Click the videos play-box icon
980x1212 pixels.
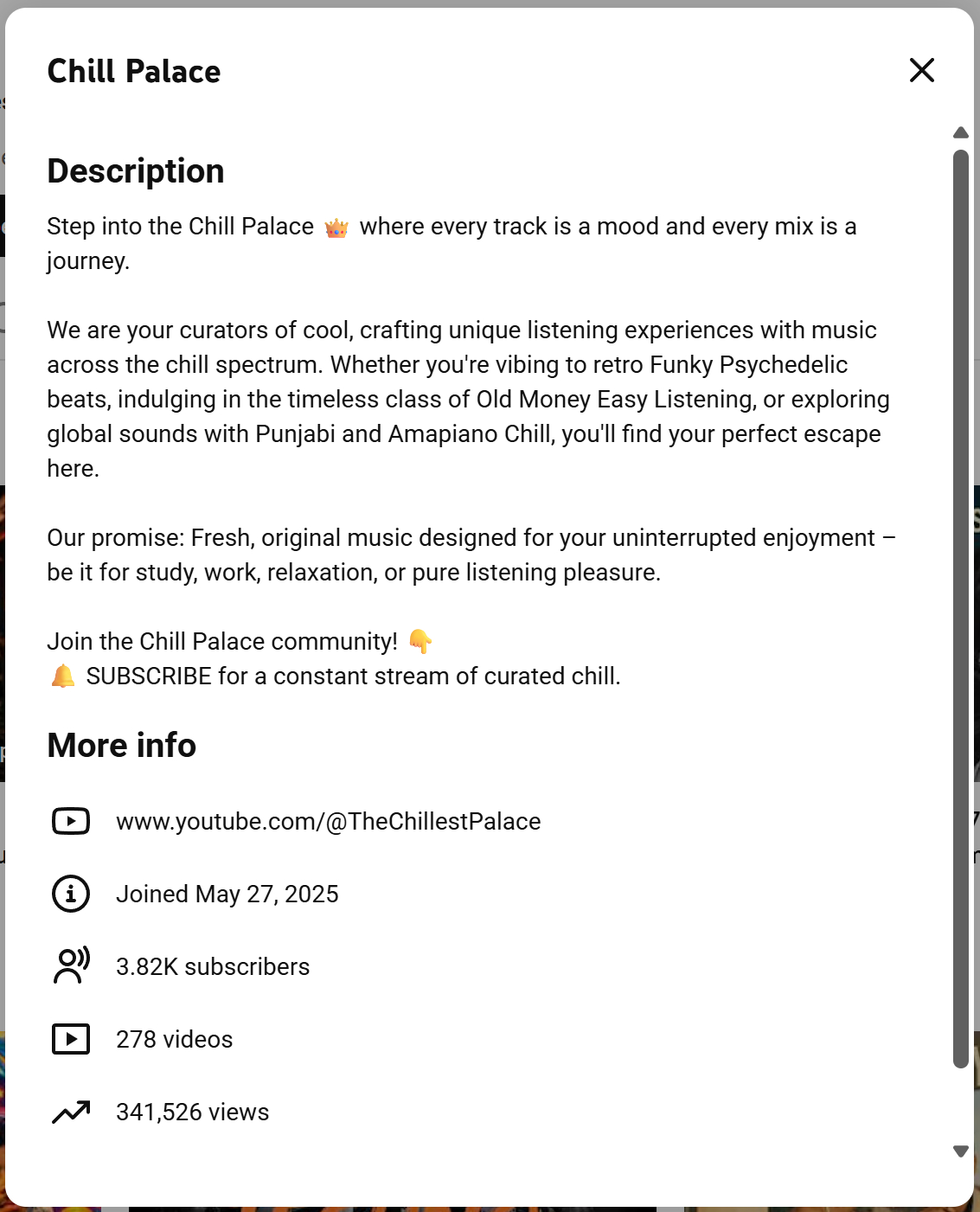[x=71, y=1039]
